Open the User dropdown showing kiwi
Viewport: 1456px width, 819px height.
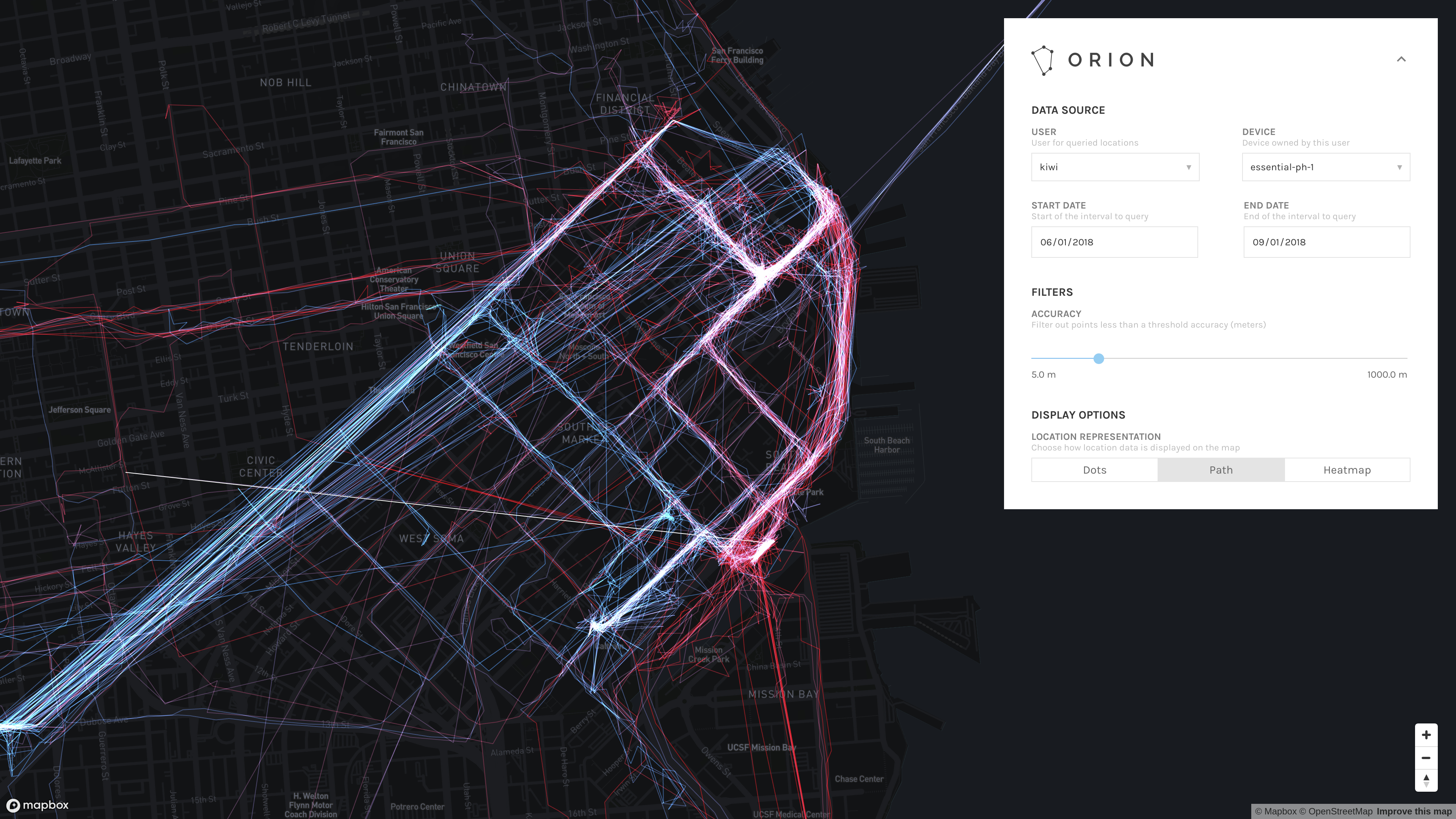tap(1115, 167)
